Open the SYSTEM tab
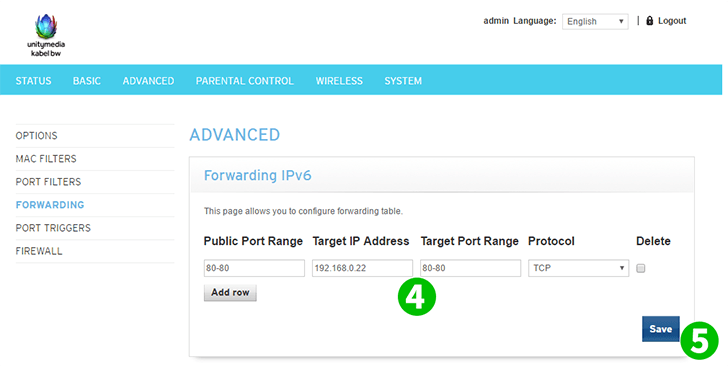The image size is (728, 367). coord(403,81)
